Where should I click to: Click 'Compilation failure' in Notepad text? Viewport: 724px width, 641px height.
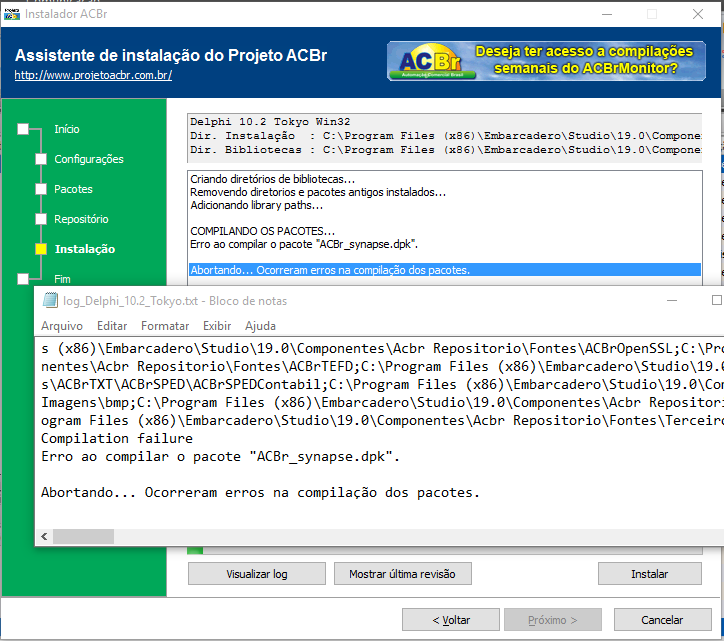[117, 438]
